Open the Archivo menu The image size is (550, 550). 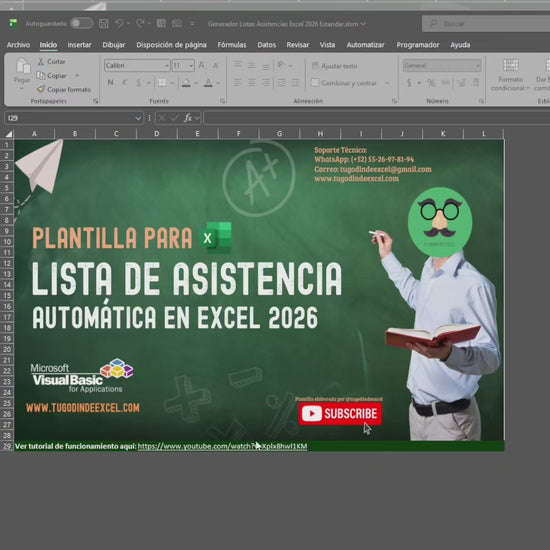pos(18,45)
